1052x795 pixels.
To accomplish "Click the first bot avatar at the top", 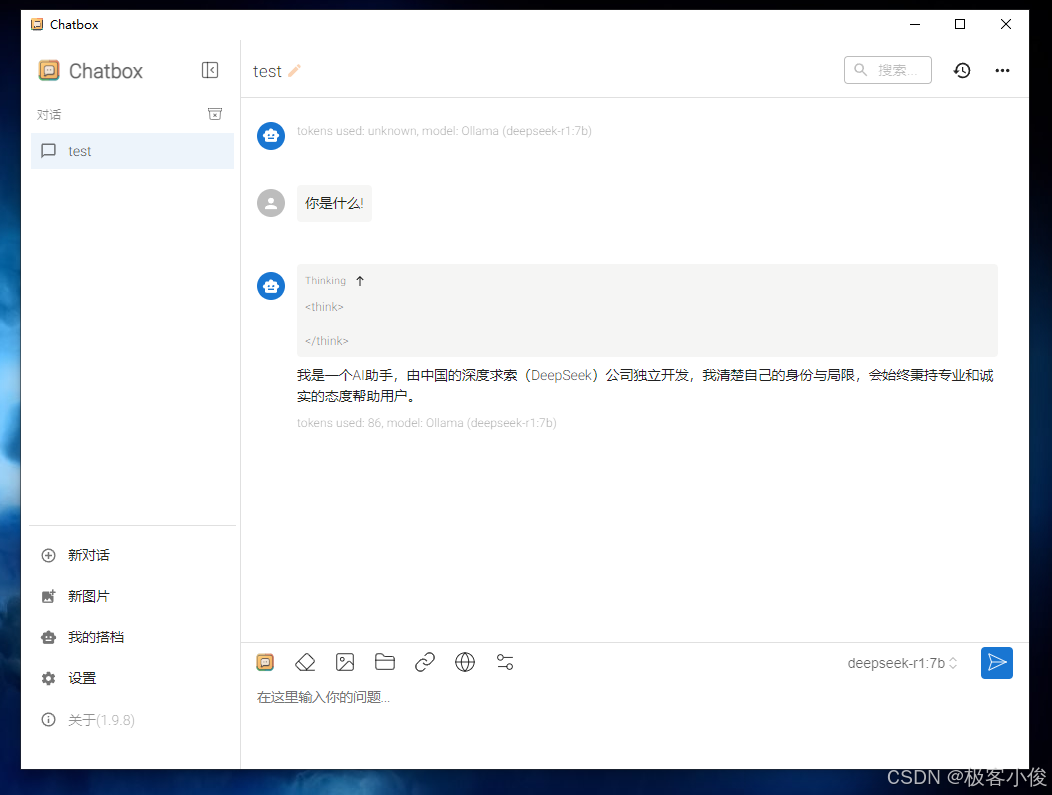I will coord(271,136).
